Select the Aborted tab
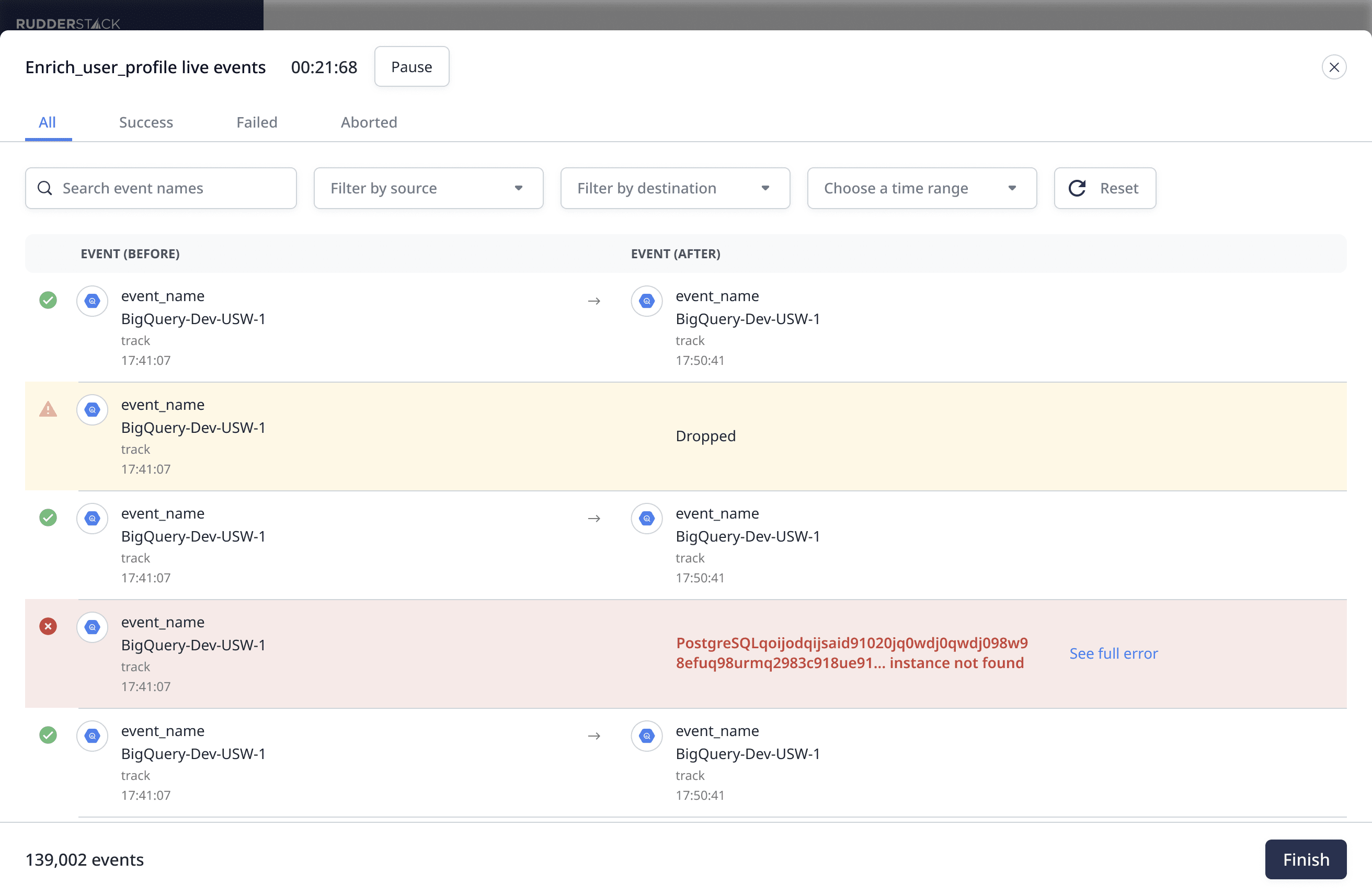The width and height of the screenshot is (1372, 896). point(369,122)
